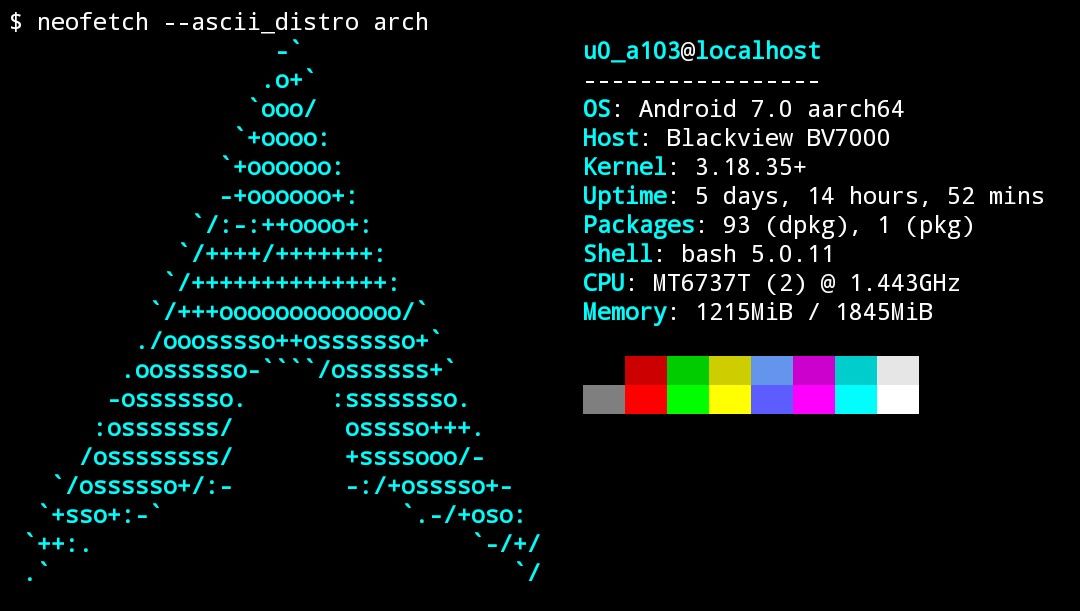This screenshot has height=611, width=1080.
Task: Click the '$' shell prompt symbol
Action: pyautogui.click(x=16, y=21)
